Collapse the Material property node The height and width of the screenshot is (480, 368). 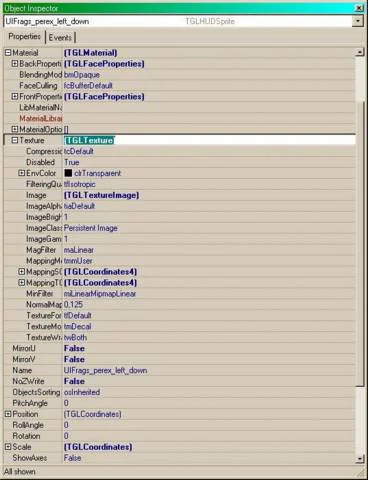(x=8, y=53)
